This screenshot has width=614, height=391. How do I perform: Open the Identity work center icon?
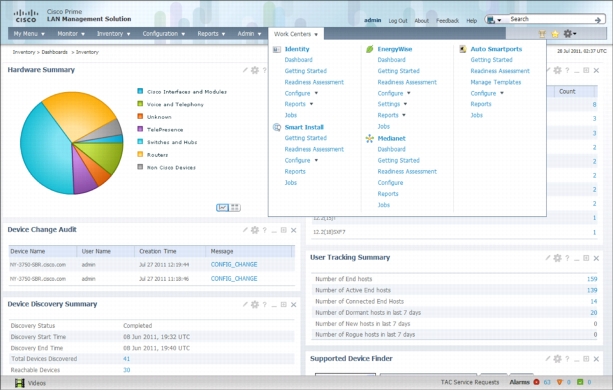276,49
